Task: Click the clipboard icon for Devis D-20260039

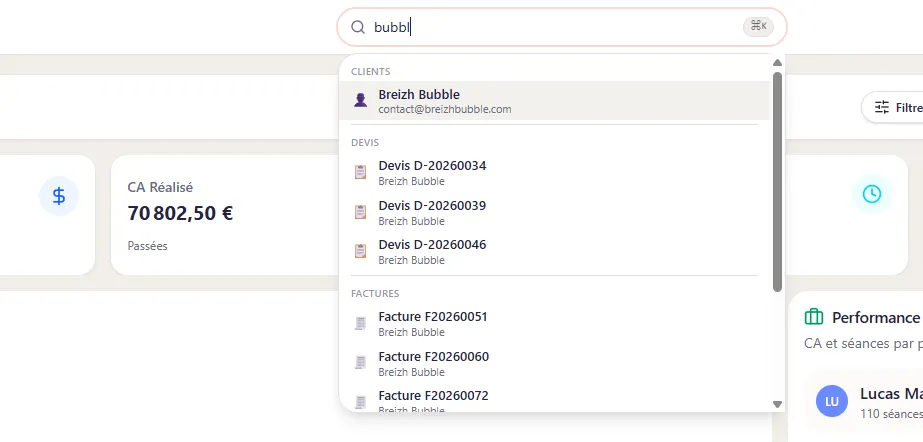Action: pyautogui.click(x=360, y=212)
